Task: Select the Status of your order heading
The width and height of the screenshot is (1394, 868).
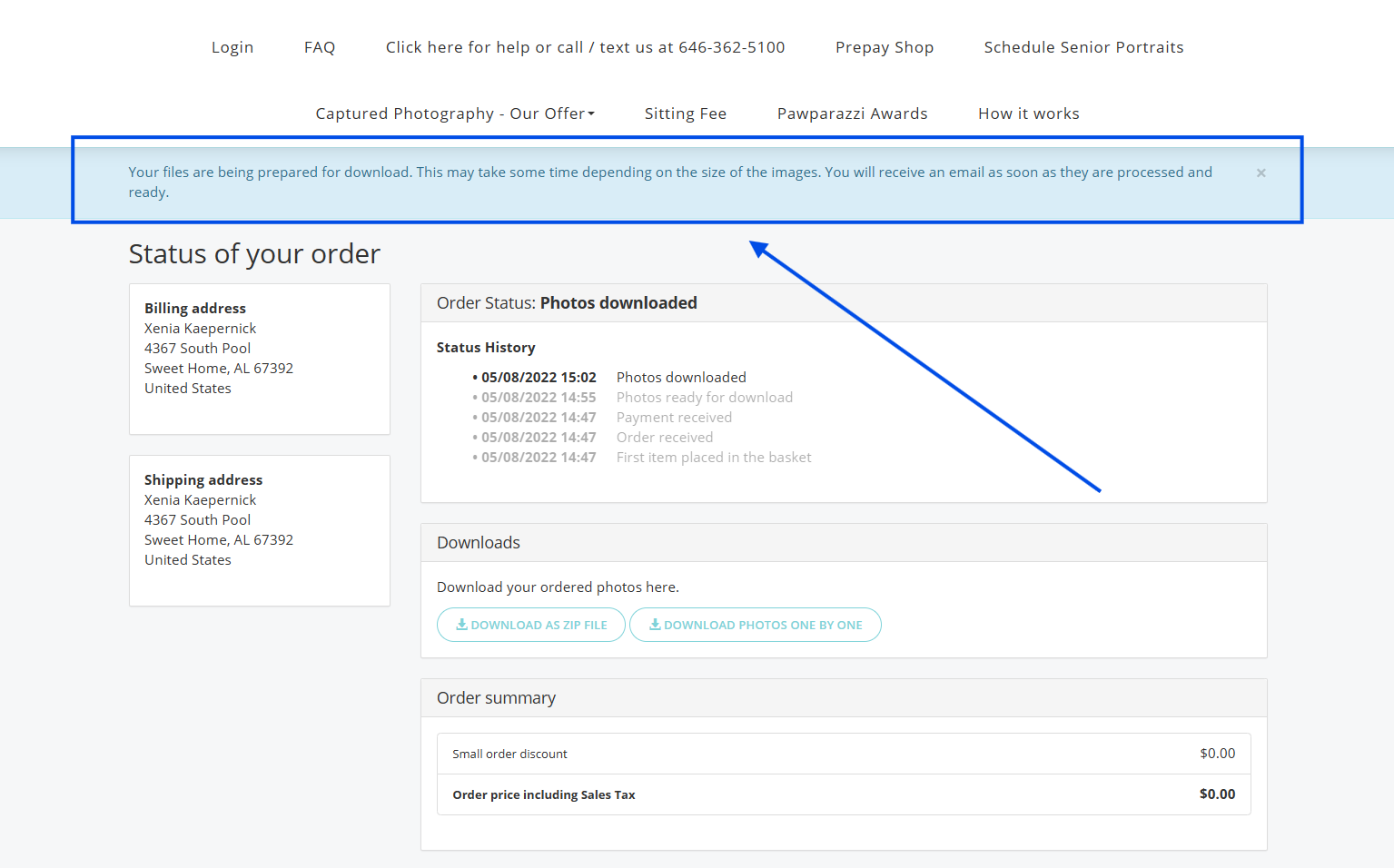Action: [x=254, y=253]
